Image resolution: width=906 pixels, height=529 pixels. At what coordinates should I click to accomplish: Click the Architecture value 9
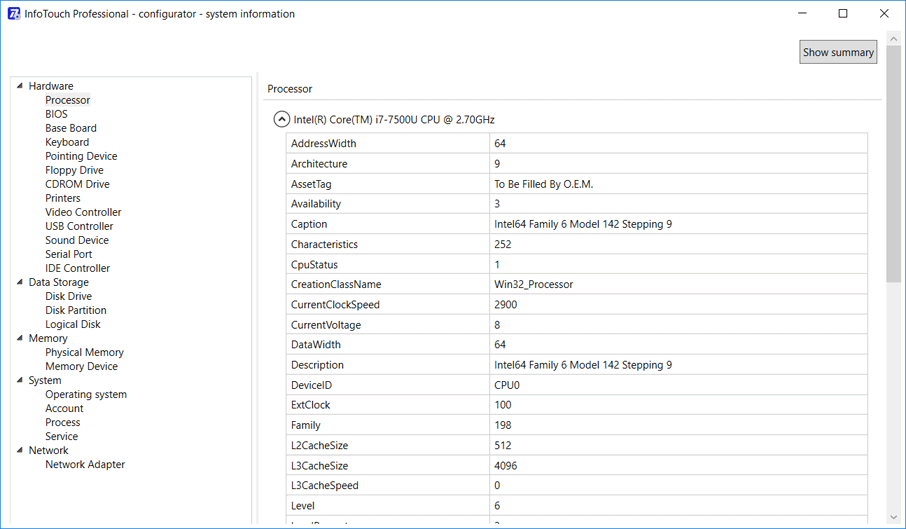click(x=497, y=163)
